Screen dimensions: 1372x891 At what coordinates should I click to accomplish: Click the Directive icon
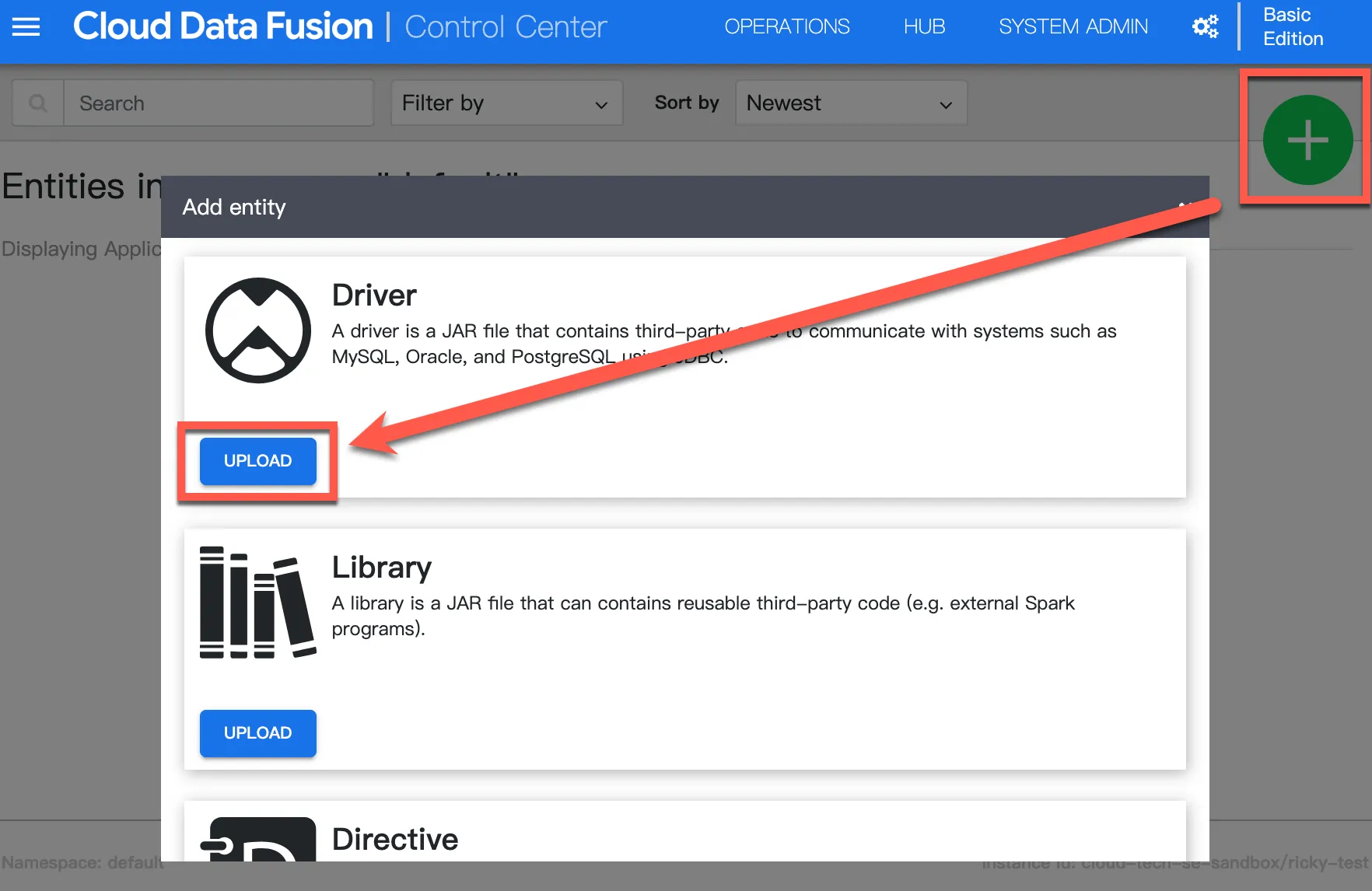260,840
